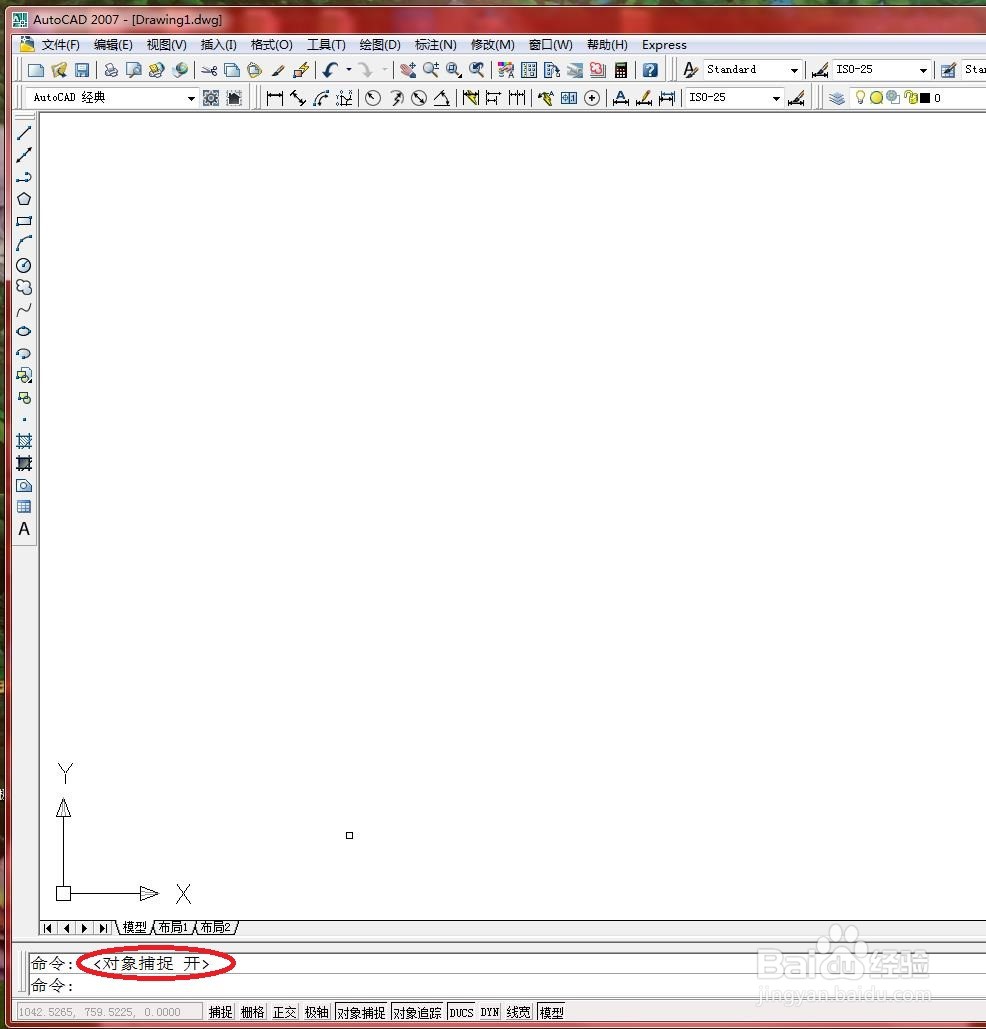Click the Pan realtime hand icon
Viewport: 986px width, 1029px height.
pos(408,70)
